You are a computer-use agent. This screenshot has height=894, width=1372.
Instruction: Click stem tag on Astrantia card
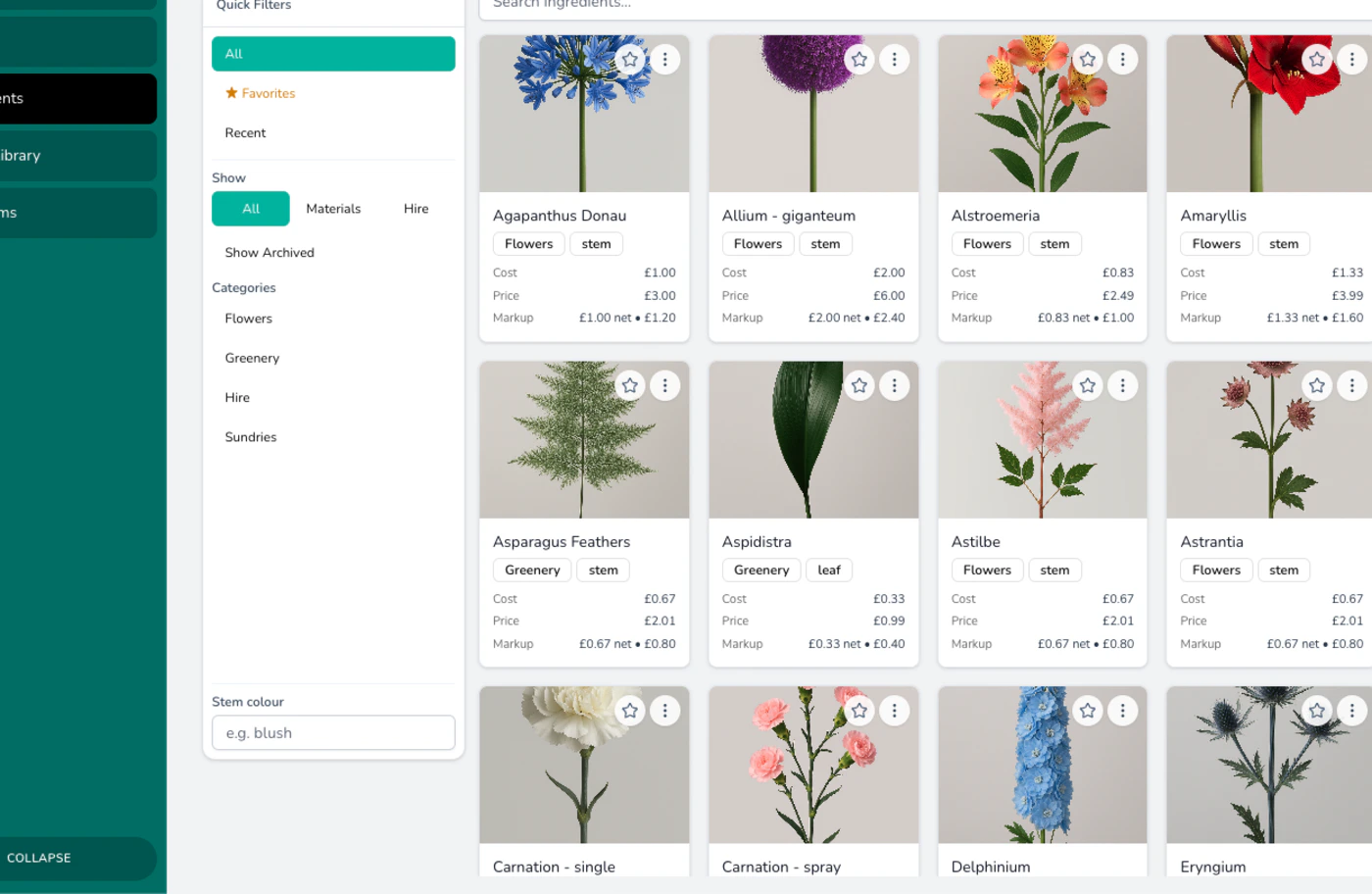point(1284,571)
